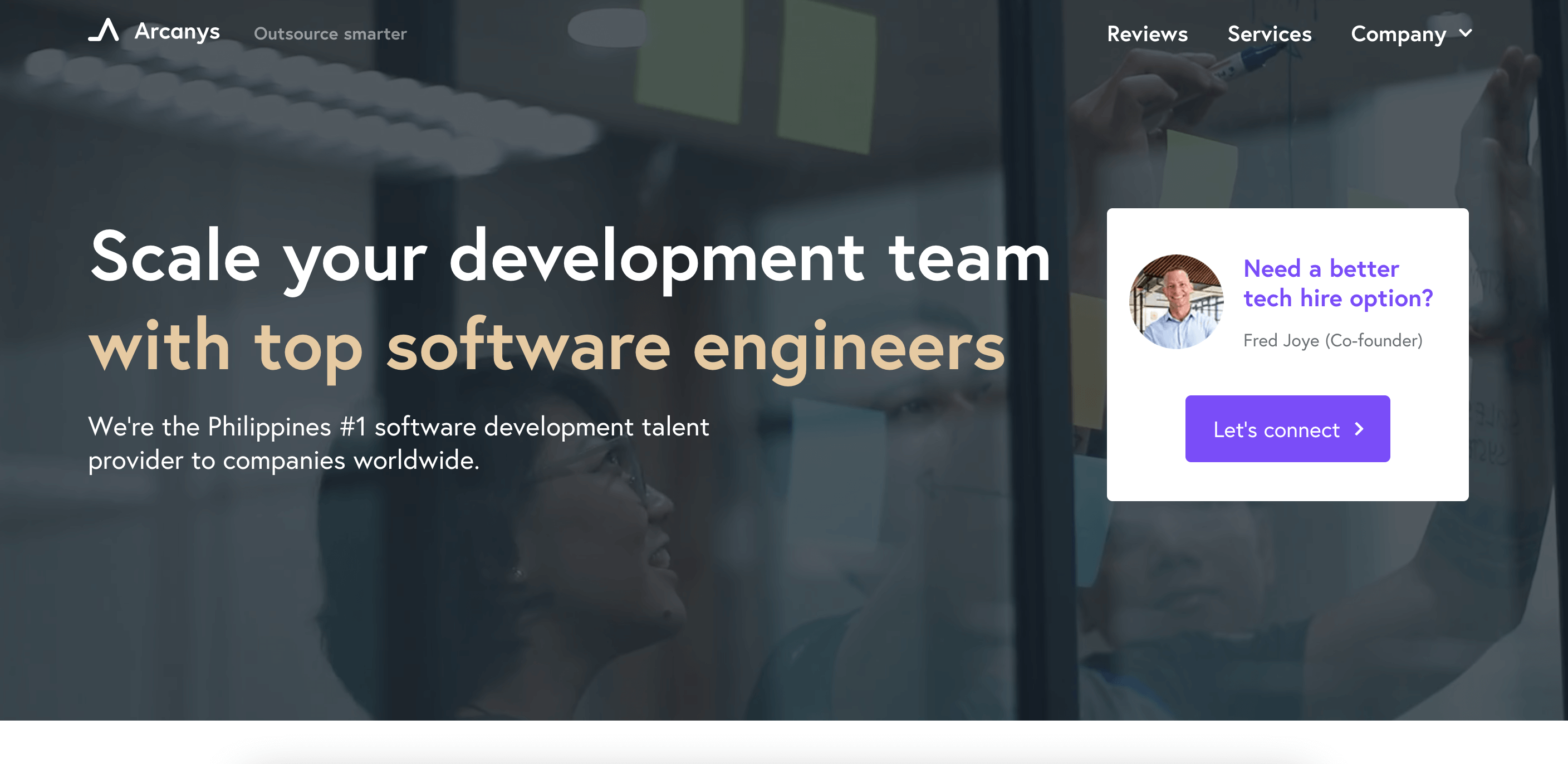Click Fred Joye's round profile photo
Viewport: 1568px width, 764px height.
tap(1176, 302)
